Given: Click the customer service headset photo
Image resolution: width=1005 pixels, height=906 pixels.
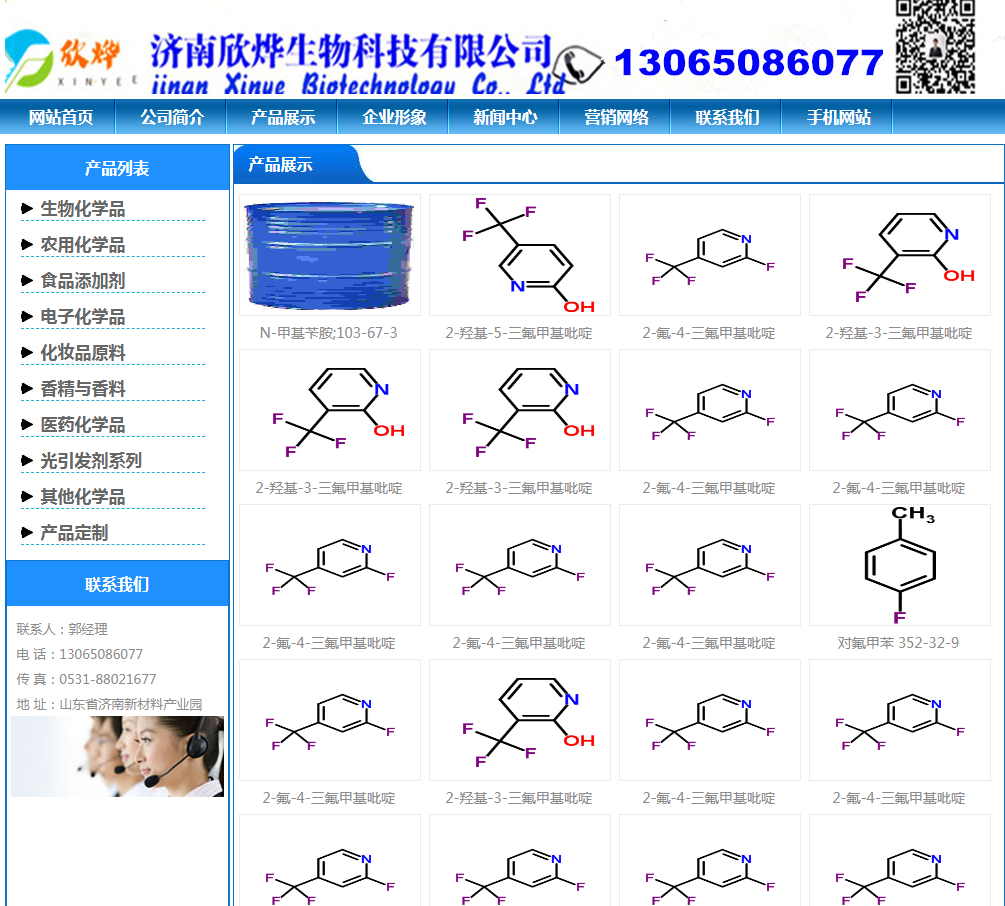Looking at the screenshot, I should click(117, 756).
